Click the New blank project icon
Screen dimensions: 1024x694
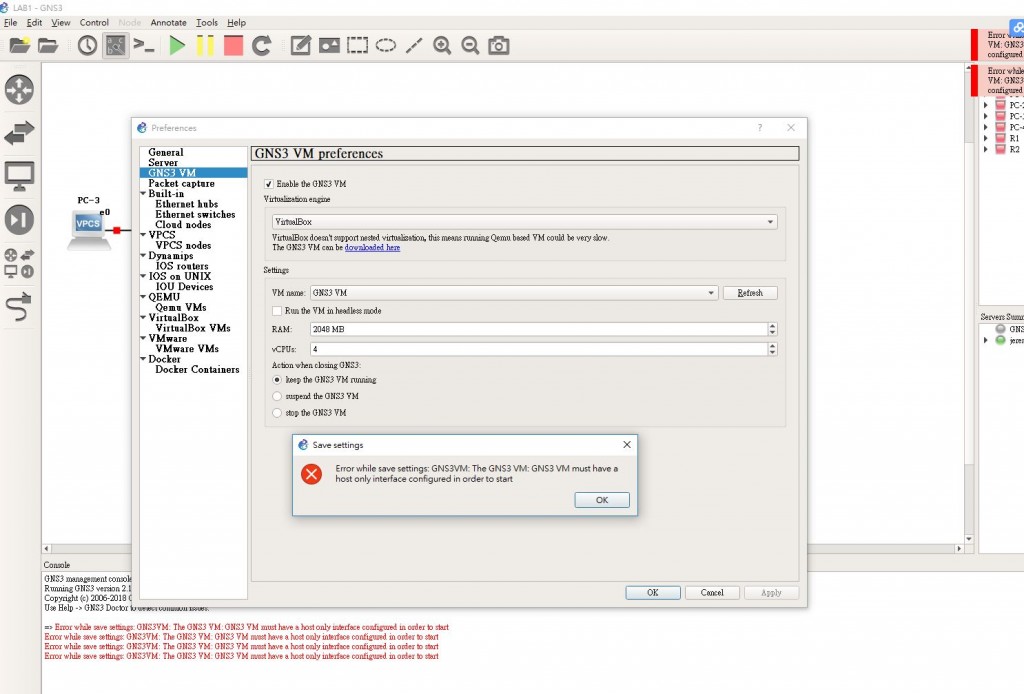pyautogui.click(x=20, y=46)
